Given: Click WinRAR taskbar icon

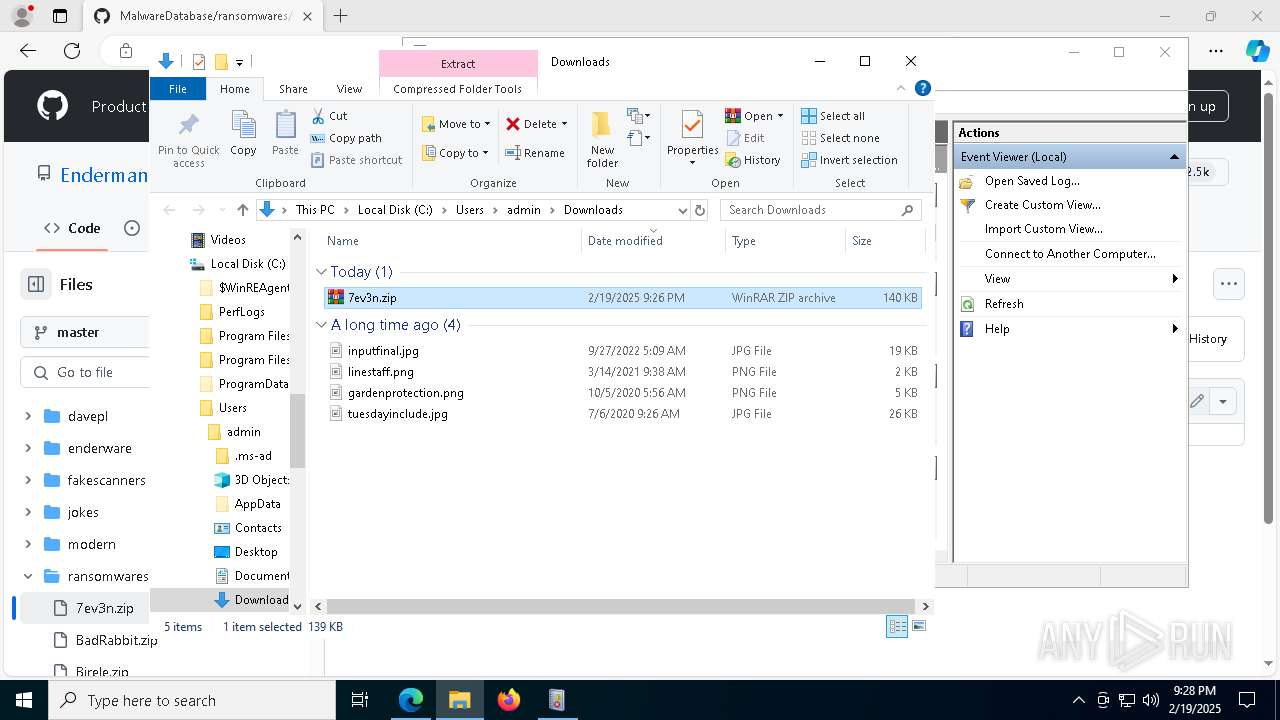Looking at the screenshot, I should click(557, 700).
